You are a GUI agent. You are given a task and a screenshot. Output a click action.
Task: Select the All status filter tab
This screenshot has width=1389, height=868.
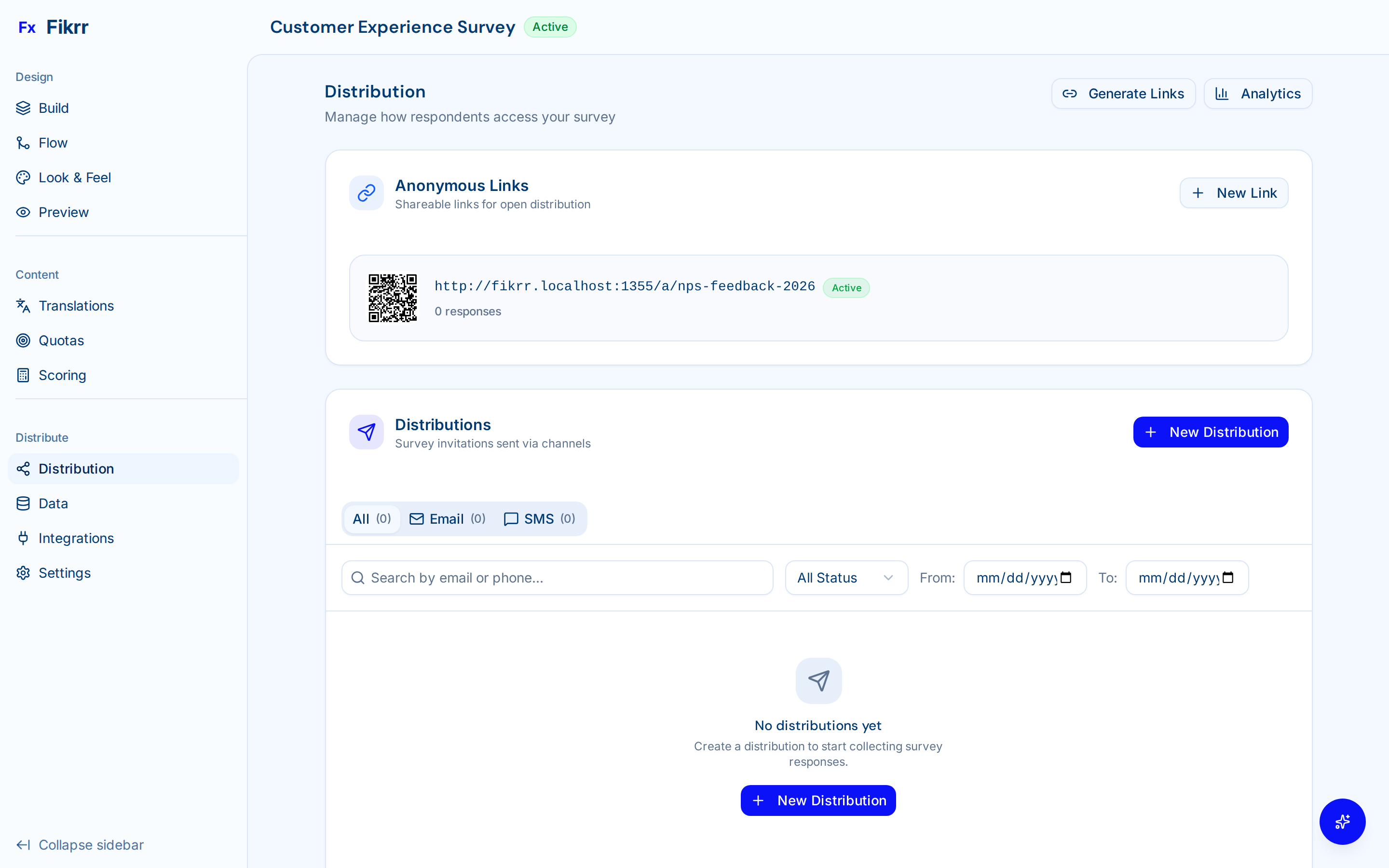[x=371, y=518]
